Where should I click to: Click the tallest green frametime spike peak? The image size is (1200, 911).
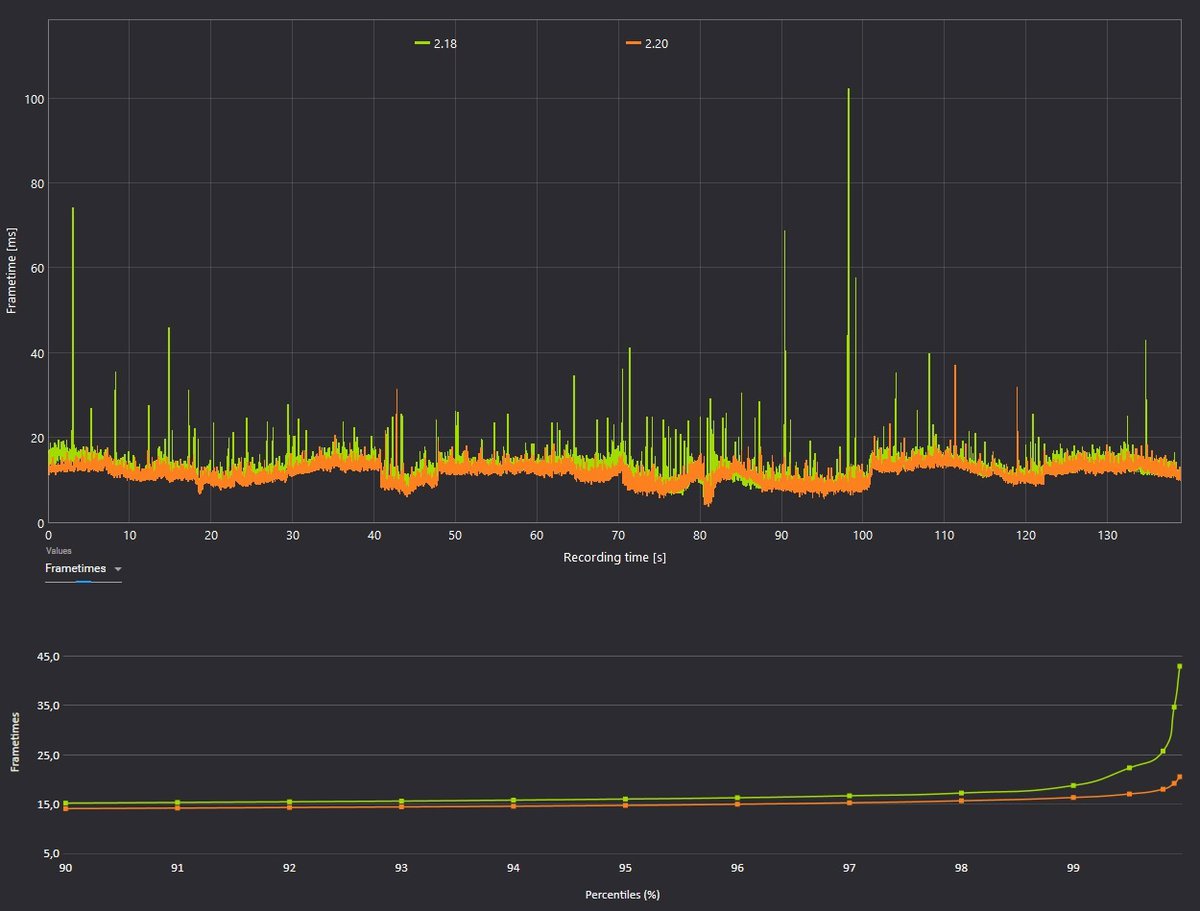coord(848,90)
